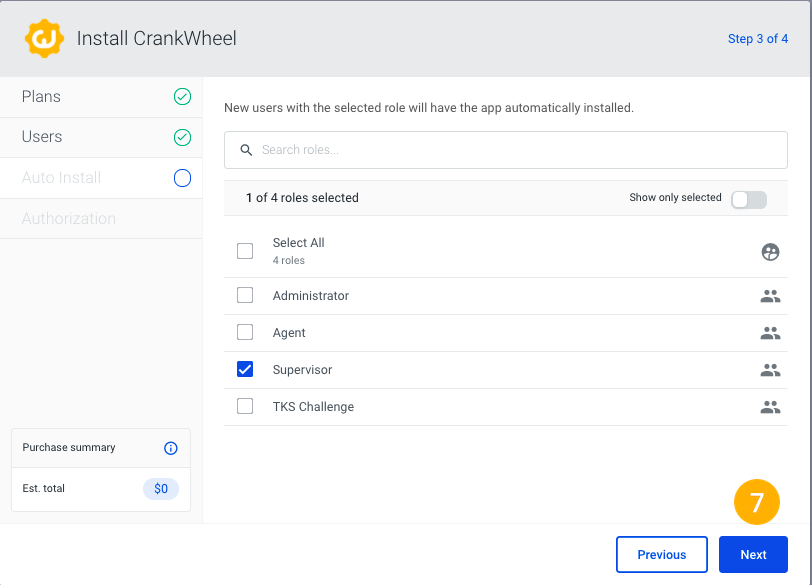Click the Plans completed checkmark icon
The height and width of the screenshot is (585, 812).
182,97
